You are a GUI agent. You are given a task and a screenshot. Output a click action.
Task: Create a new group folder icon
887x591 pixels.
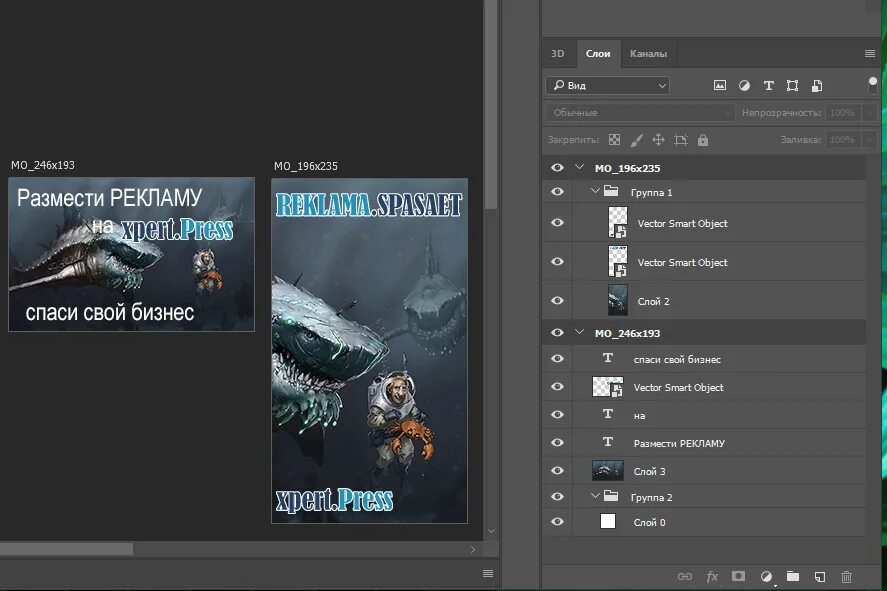[x=793, y=576]
